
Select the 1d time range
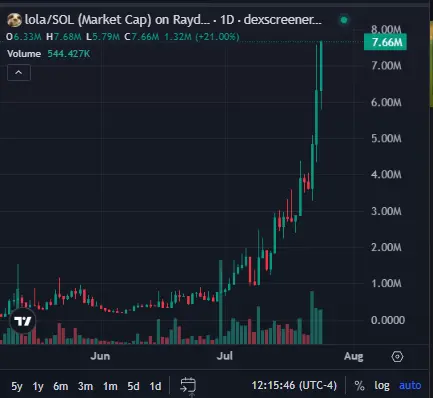coord(155,386)
